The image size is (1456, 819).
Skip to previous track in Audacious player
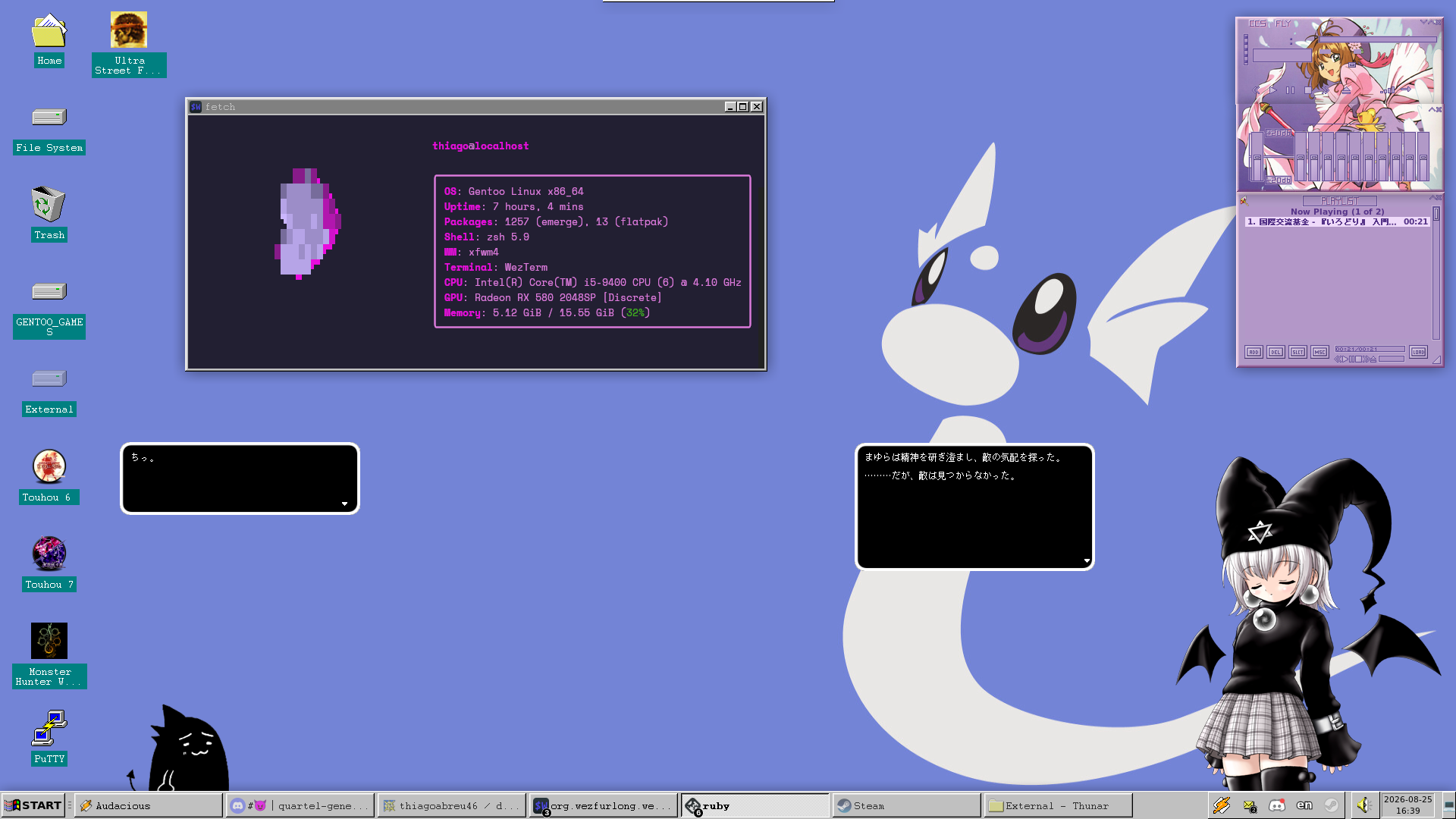click(x=1255, y=90)
